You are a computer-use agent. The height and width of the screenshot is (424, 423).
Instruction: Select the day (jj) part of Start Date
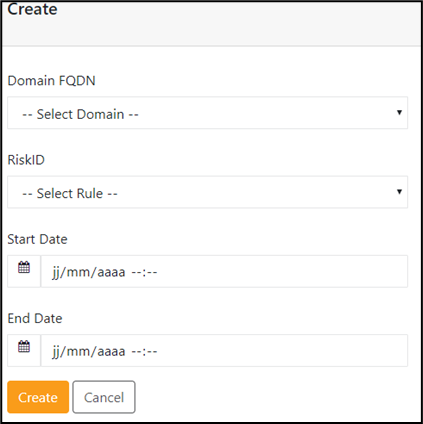click(56, 272)
